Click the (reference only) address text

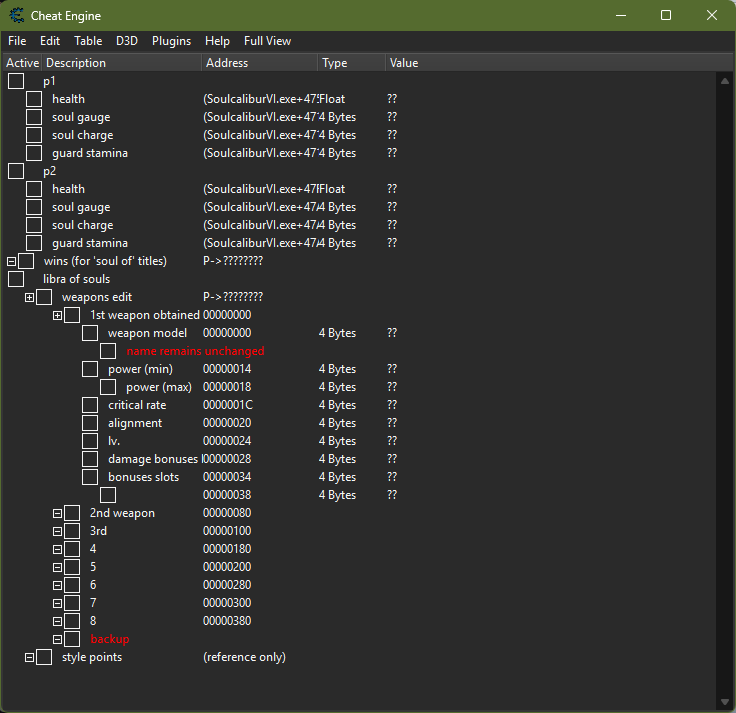[x=245, y=657]
